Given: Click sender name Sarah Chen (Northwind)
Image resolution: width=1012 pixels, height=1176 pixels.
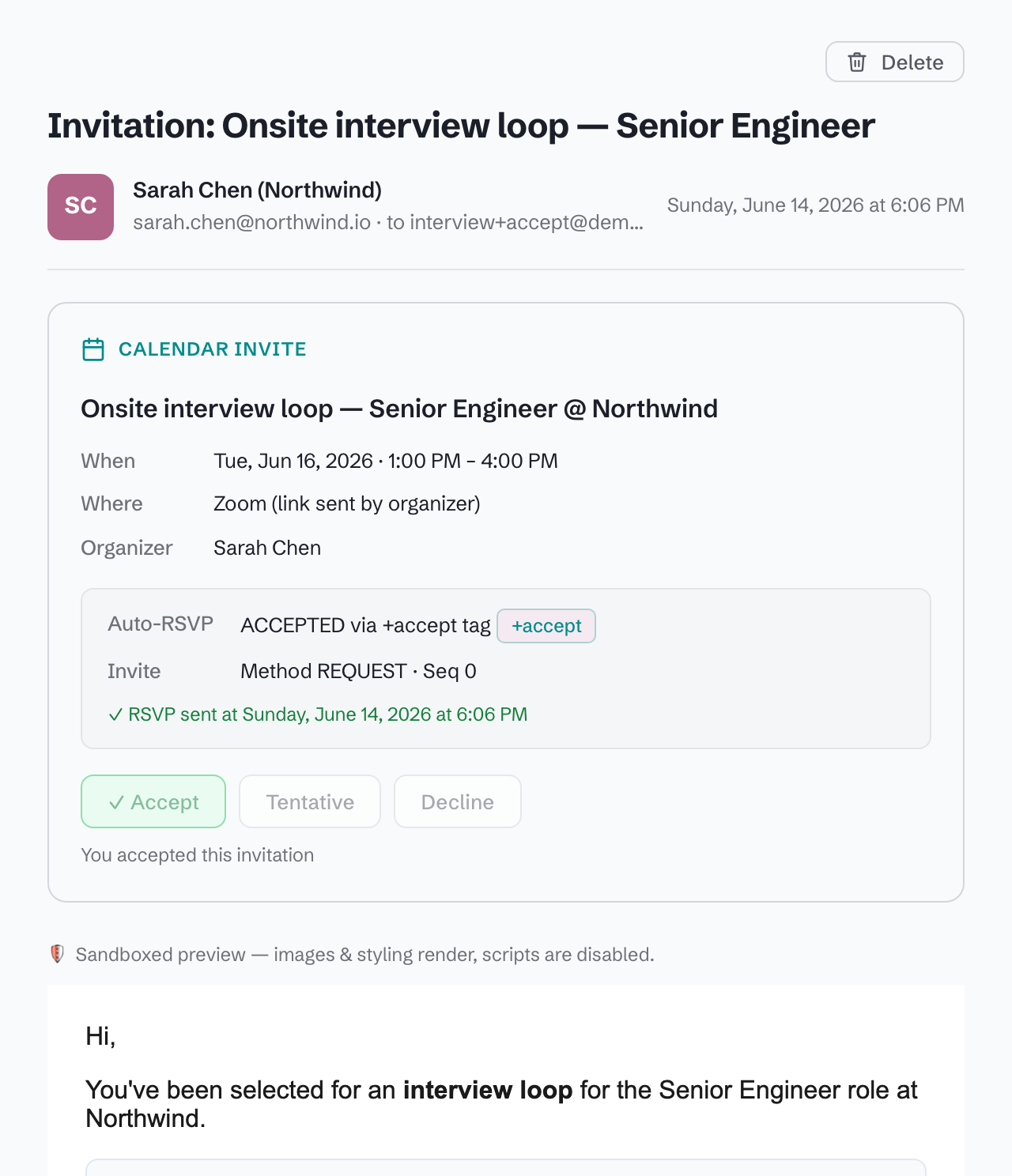Looking at the screenshot, I should (x=257, y=190).
